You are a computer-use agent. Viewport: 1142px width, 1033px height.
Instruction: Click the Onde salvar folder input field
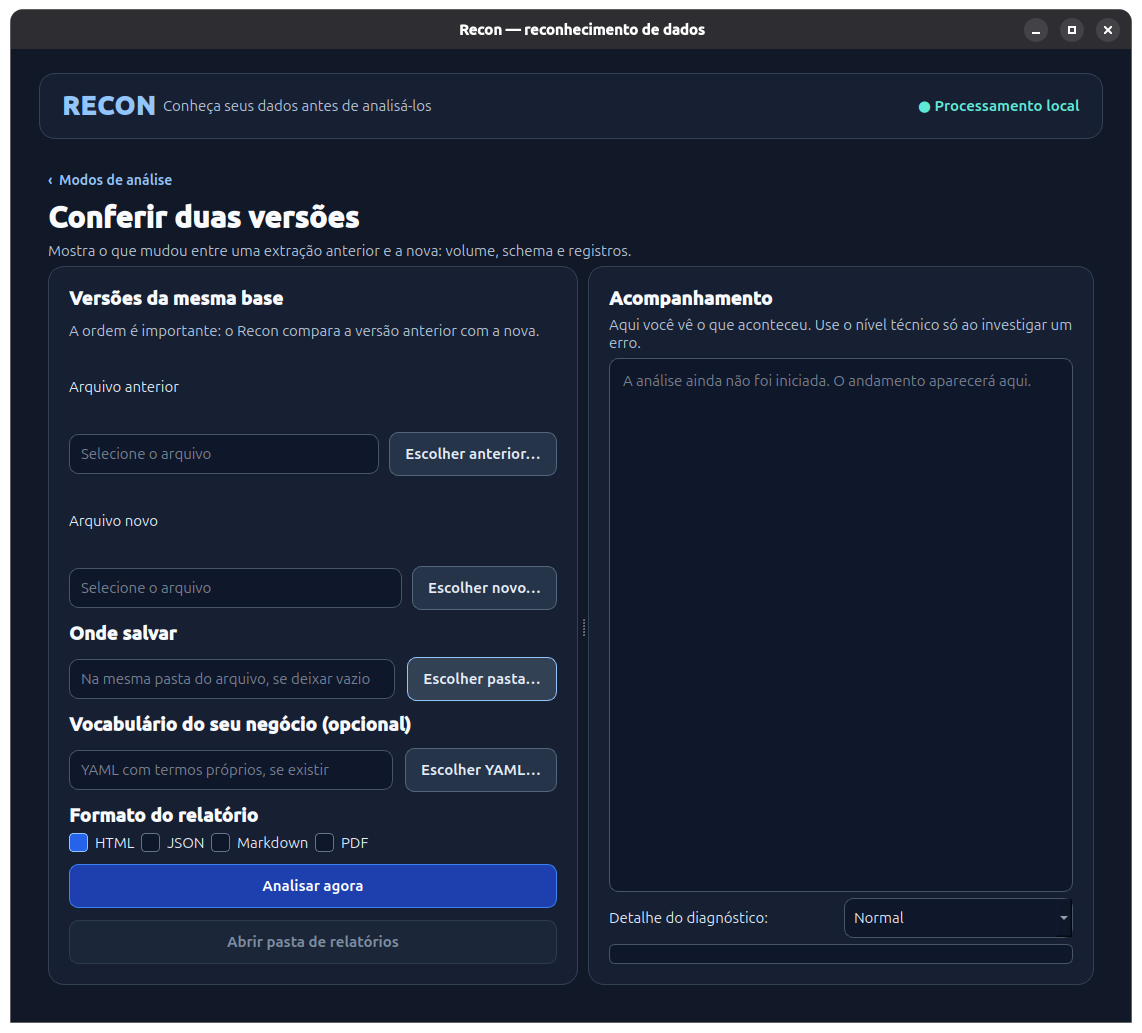coord(232,679)
